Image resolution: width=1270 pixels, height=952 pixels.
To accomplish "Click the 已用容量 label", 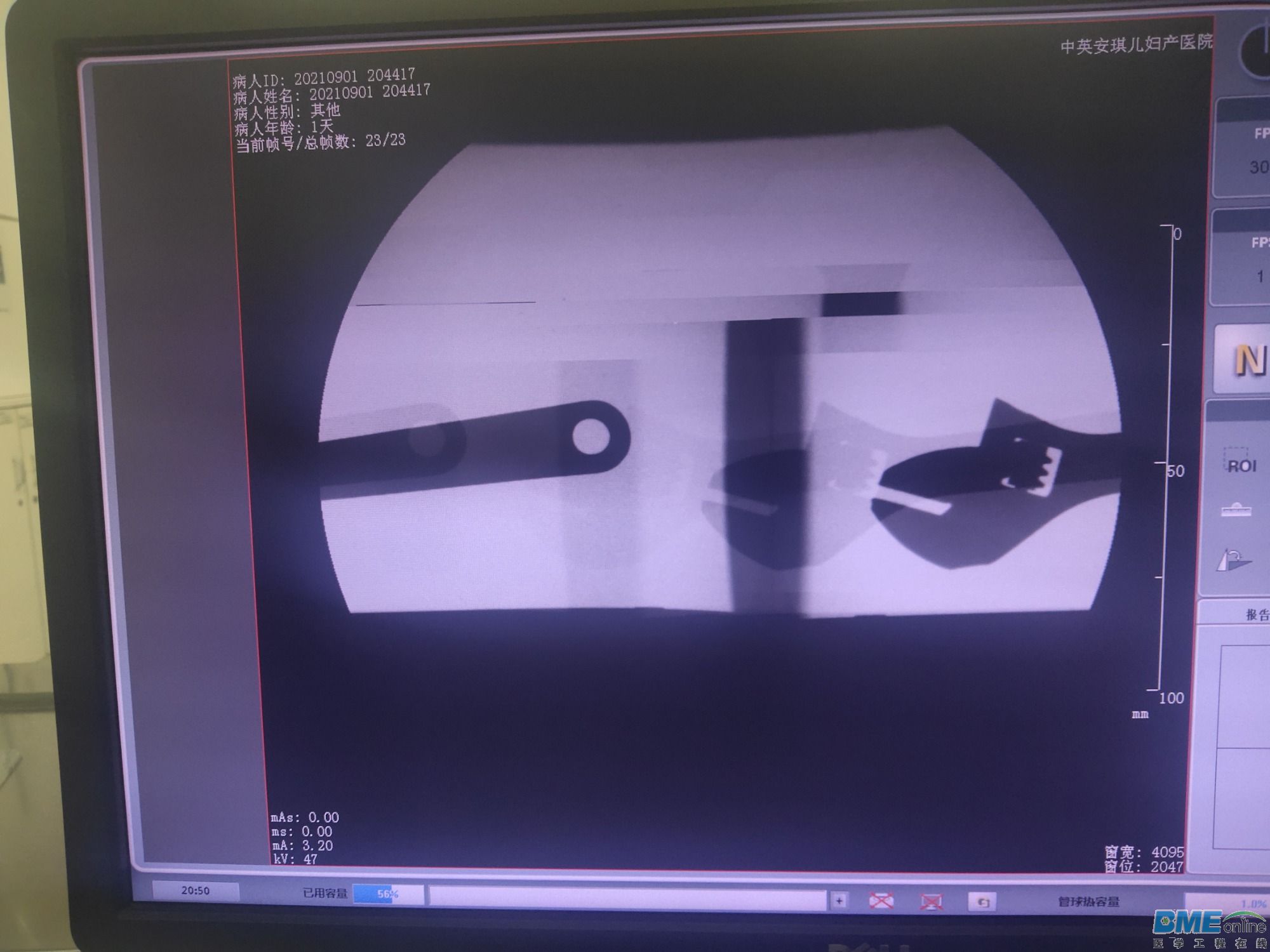I will (325, 894).
